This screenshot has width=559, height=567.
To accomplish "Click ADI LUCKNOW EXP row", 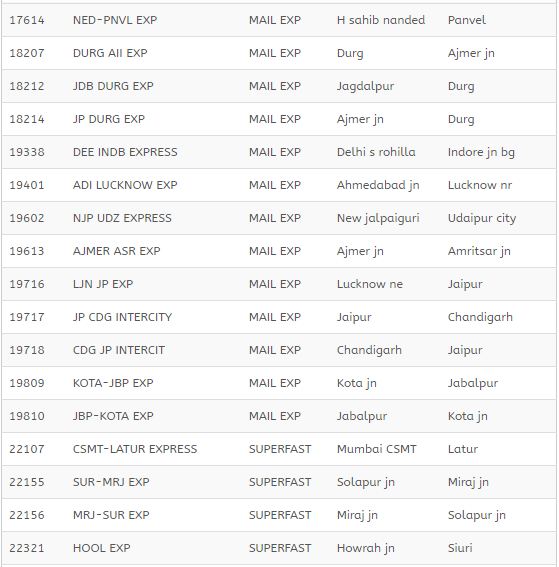I will tap(279, 185).
